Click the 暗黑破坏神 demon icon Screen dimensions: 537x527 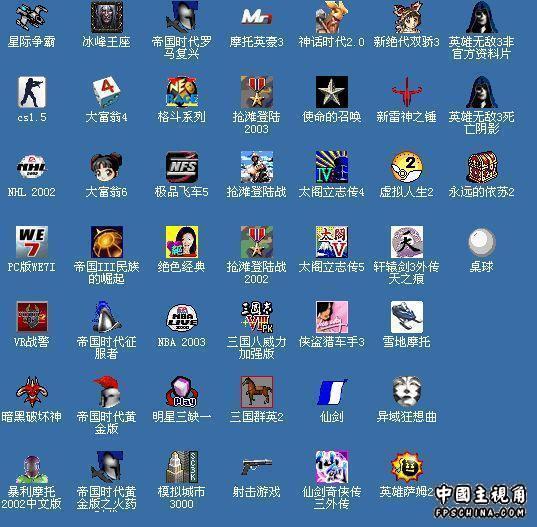point(32,392)
